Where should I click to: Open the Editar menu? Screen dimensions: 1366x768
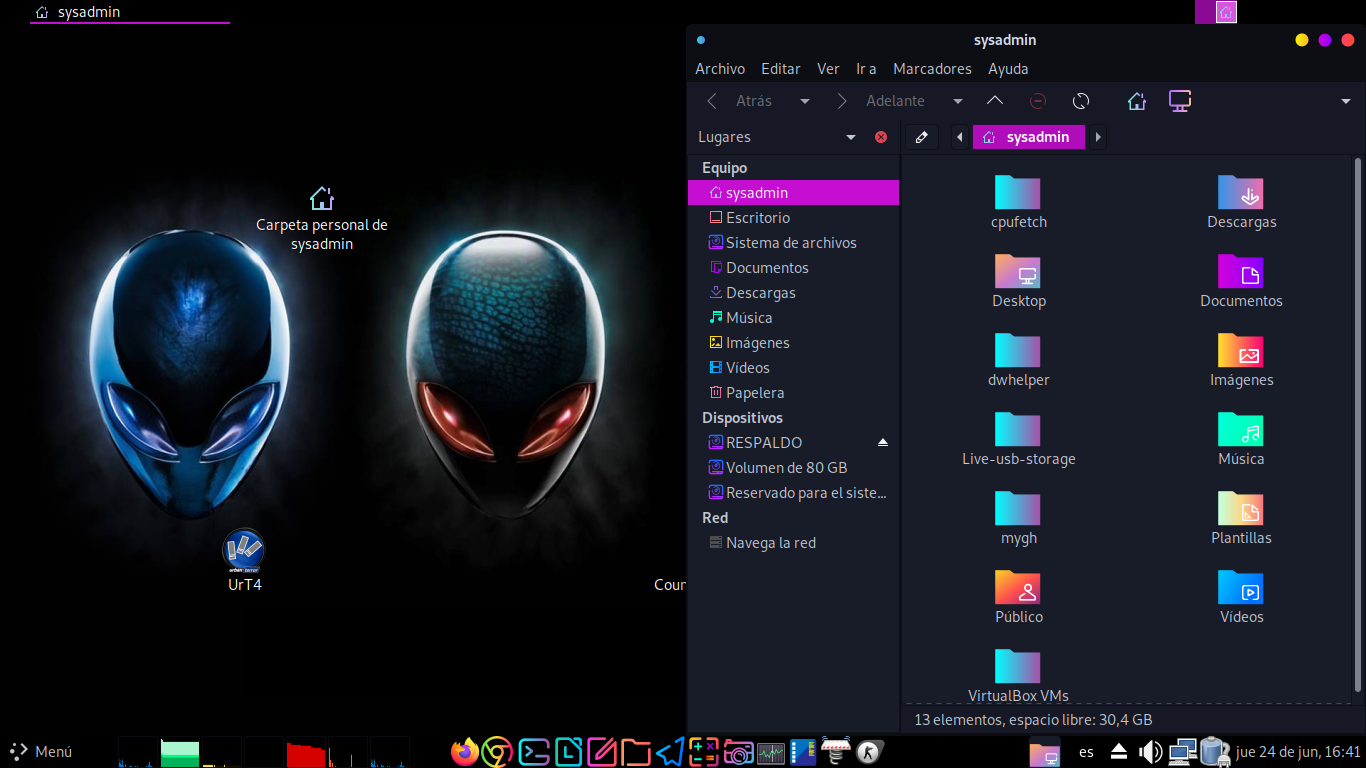(780, 69)
